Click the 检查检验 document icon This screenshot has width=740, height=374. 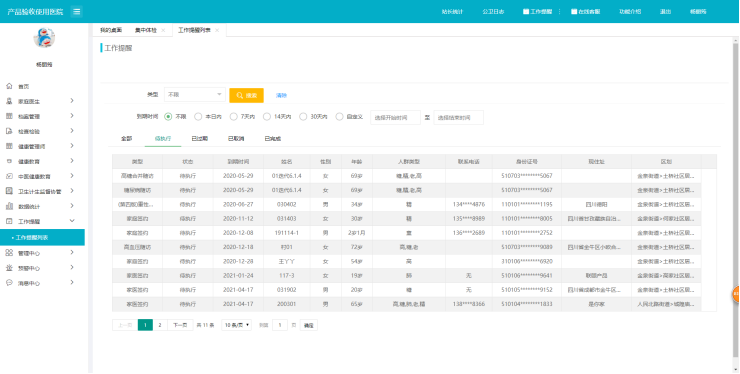click(x=9, y=131)
